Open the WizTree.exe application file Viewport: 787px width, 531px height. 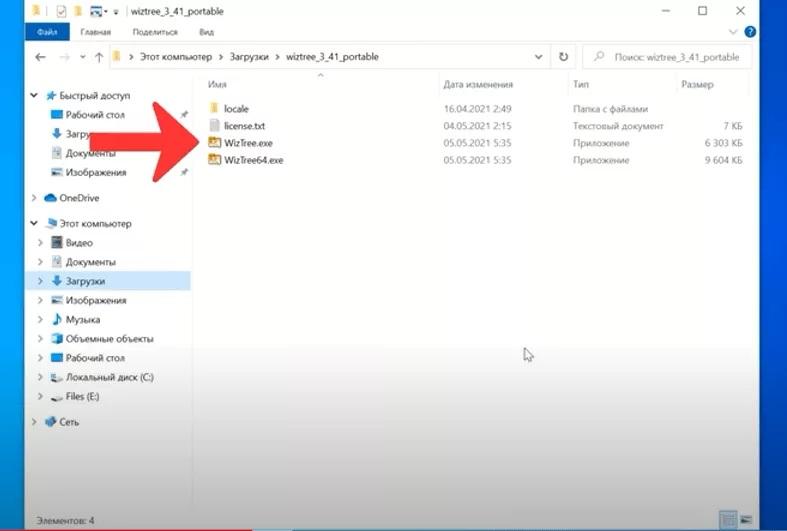click(x=248, y=143)
